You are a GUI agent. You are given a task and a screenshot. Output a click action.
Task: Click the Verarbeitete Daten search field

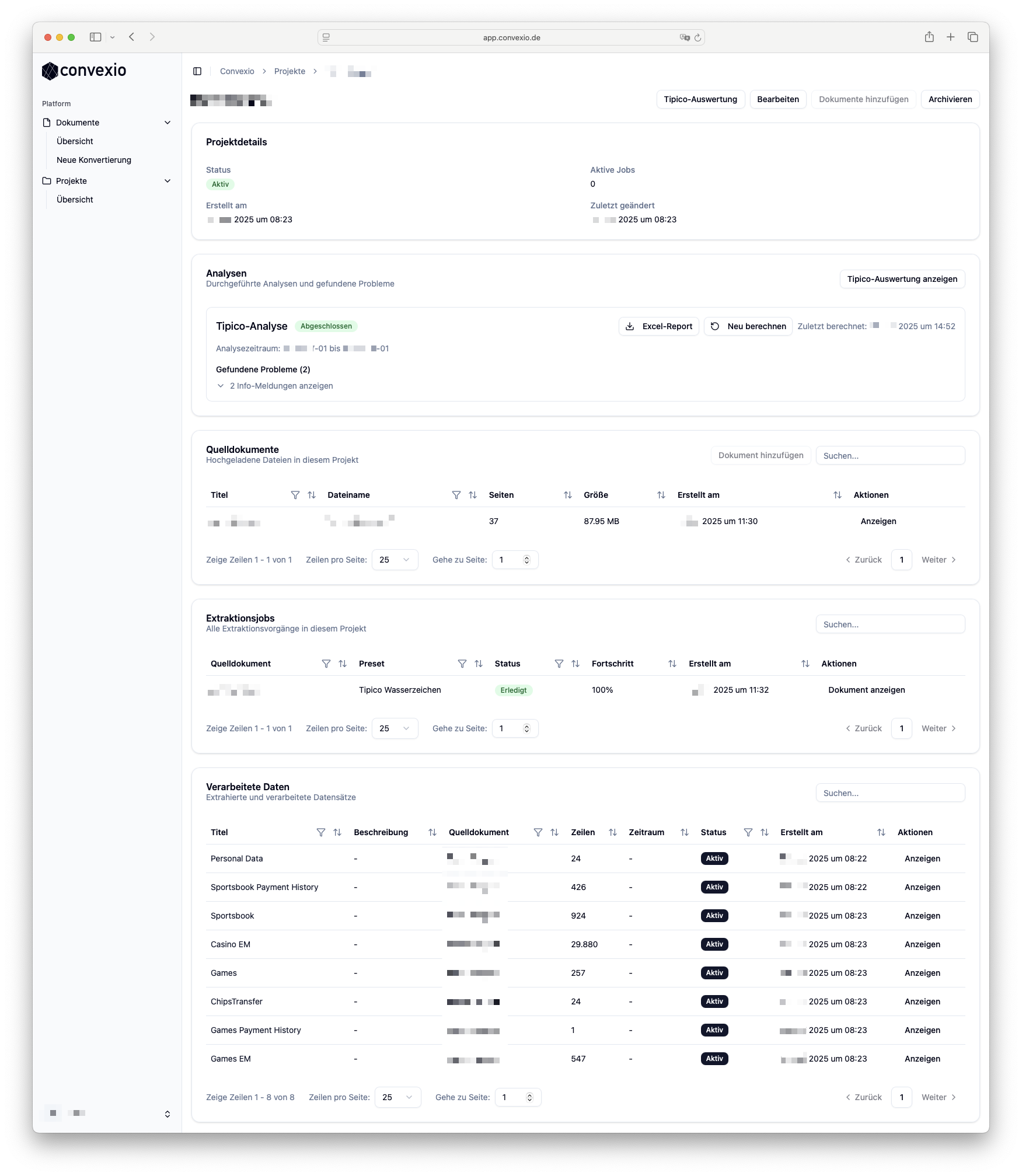click(x=890, y=793)
